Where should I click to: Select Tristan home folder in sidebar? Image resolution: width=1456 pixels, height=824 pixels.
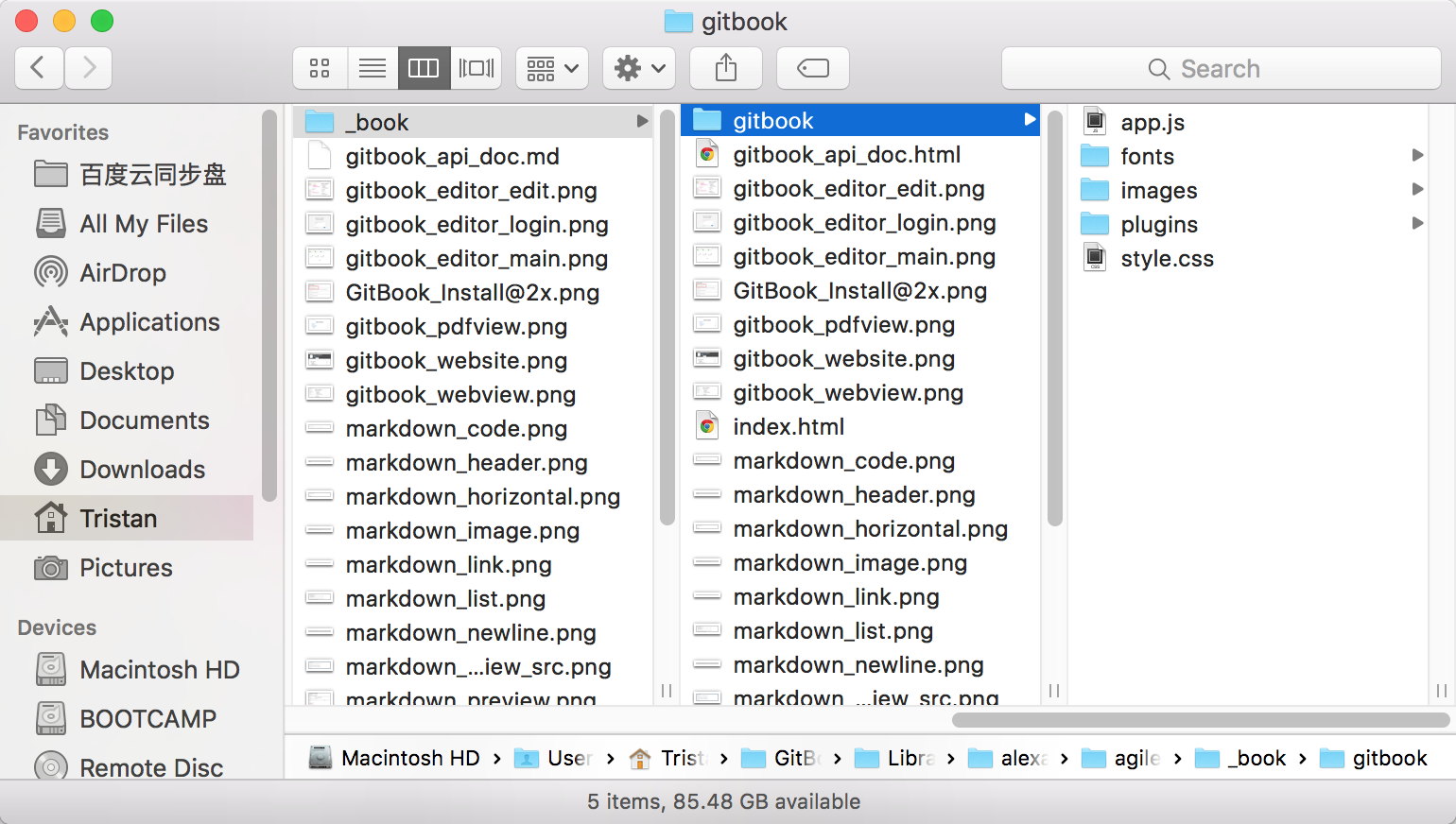127,519
